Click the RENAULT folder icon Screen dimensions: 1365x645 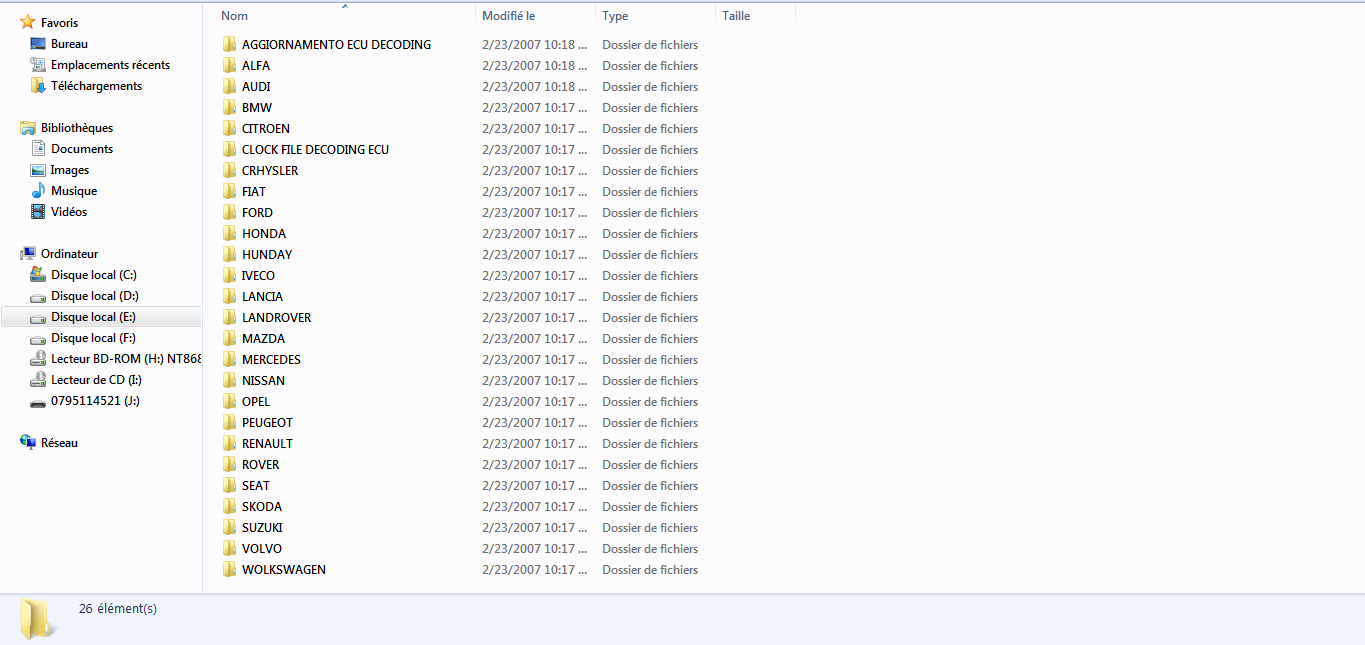pos(229,443)
